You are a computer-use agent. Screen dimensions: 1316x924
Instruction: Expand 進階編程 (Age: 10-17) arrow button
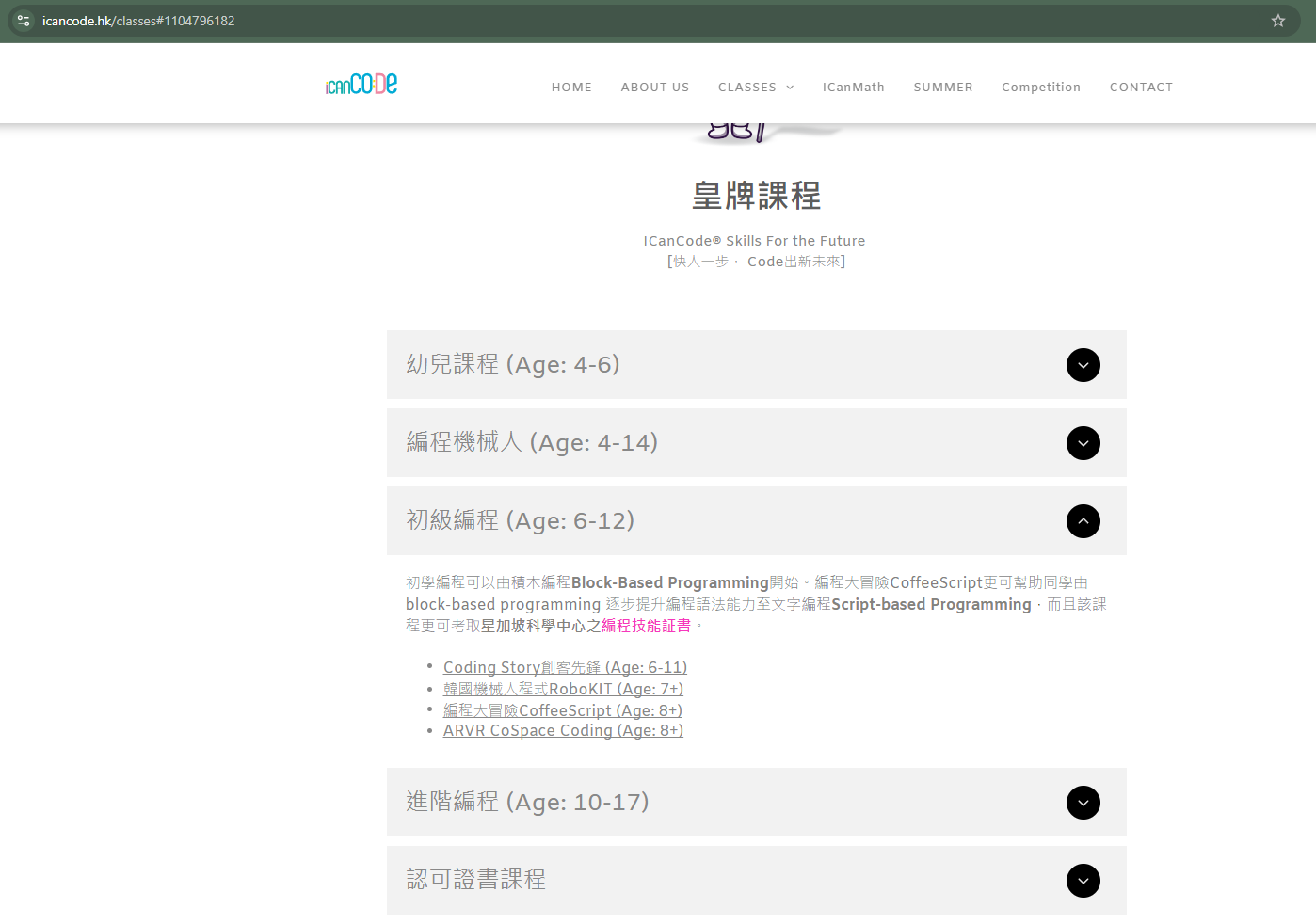coord(1083,803)
